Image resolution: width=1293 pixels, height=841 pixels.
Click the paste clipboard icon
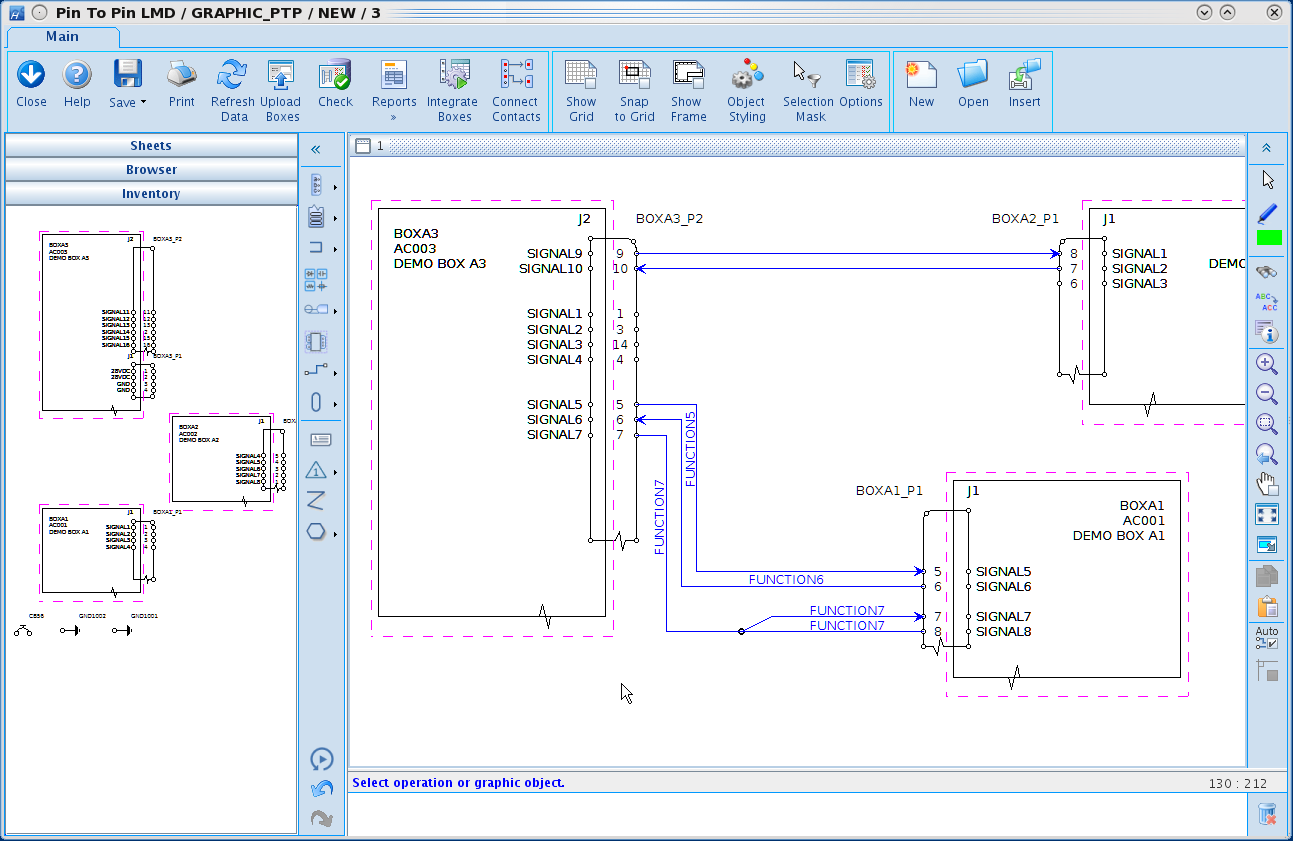(1267, 606)
